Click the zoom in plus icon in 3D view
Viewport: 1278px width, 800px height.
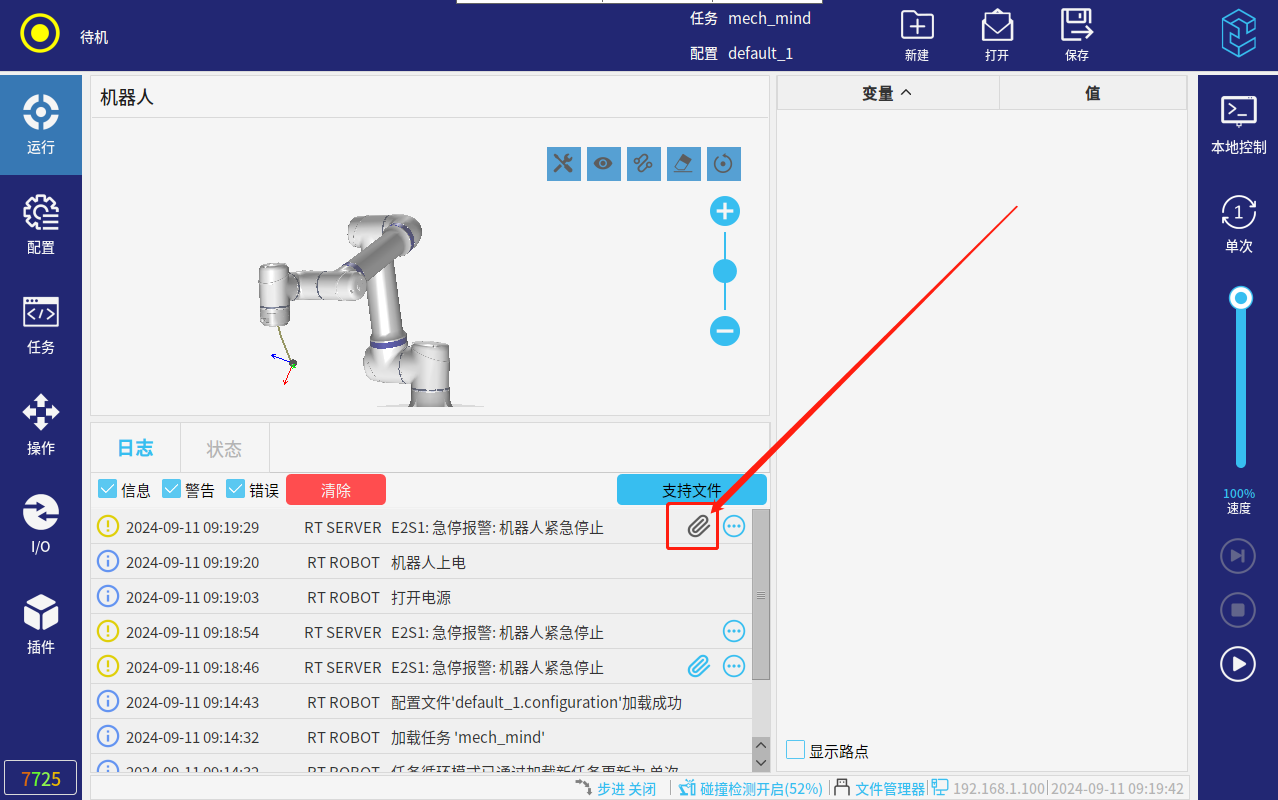(725, 212)
